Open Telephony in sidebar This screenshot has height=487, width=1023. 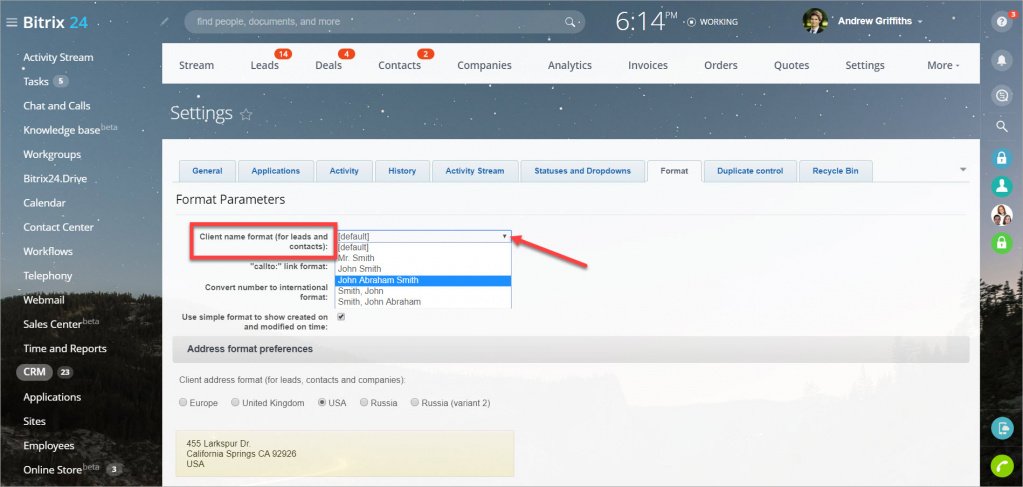[48, 275]
